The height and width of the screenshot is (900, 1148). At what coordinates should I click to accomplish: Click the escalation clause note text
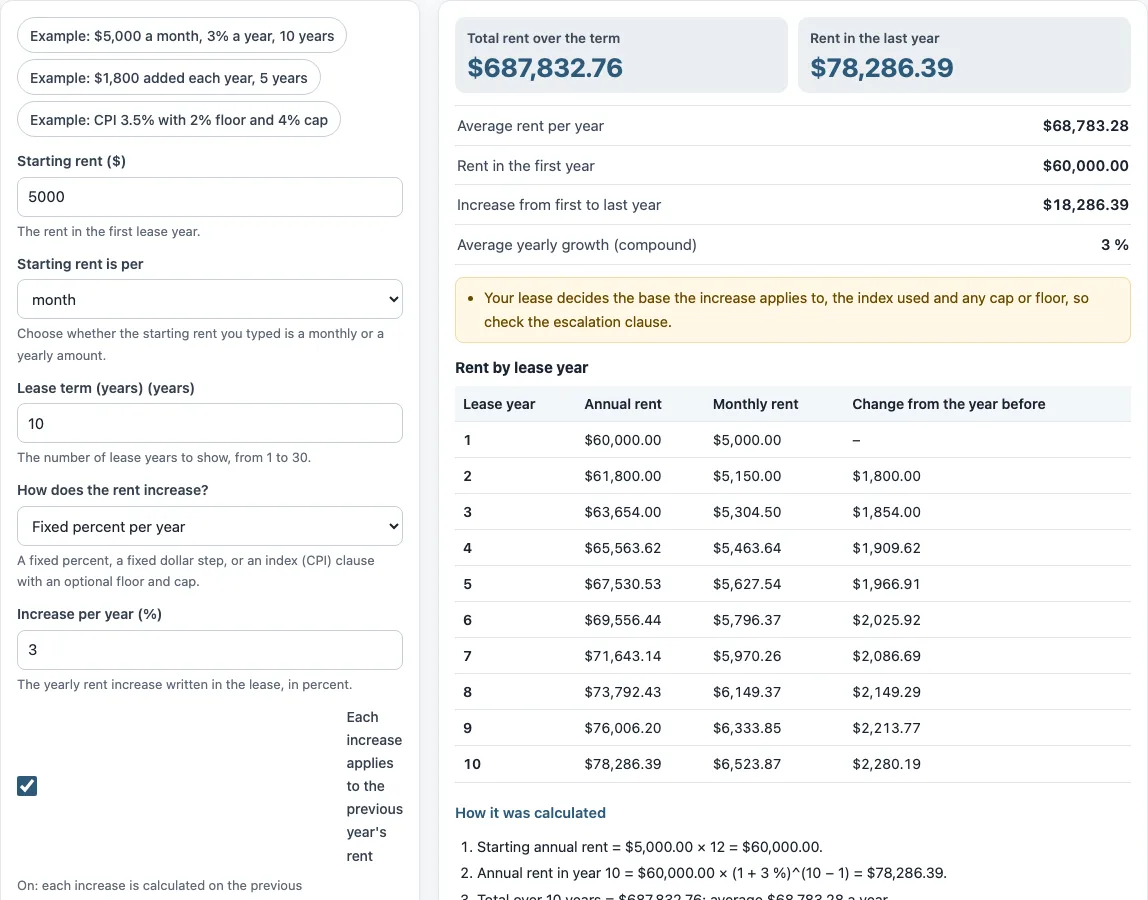786,310
